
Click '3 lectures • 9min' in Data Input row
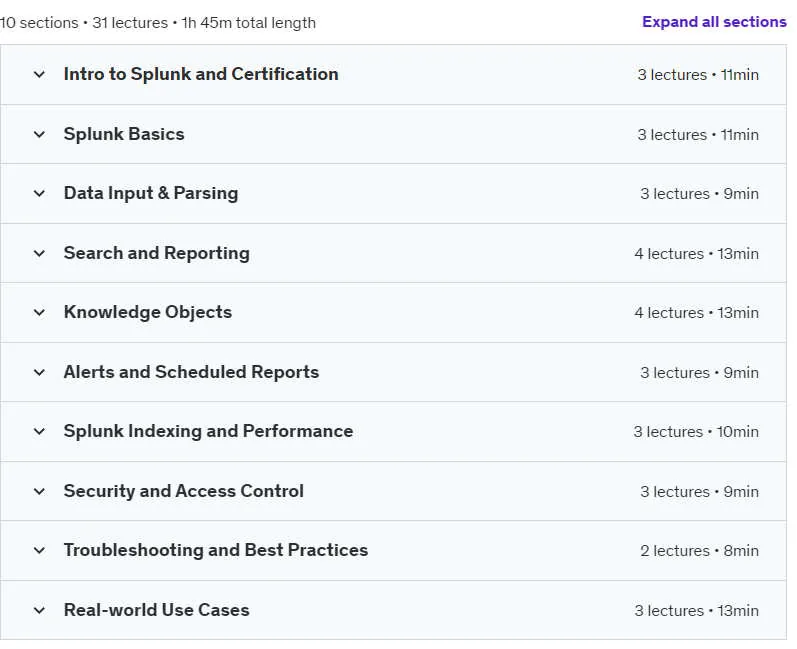point(699,194)
